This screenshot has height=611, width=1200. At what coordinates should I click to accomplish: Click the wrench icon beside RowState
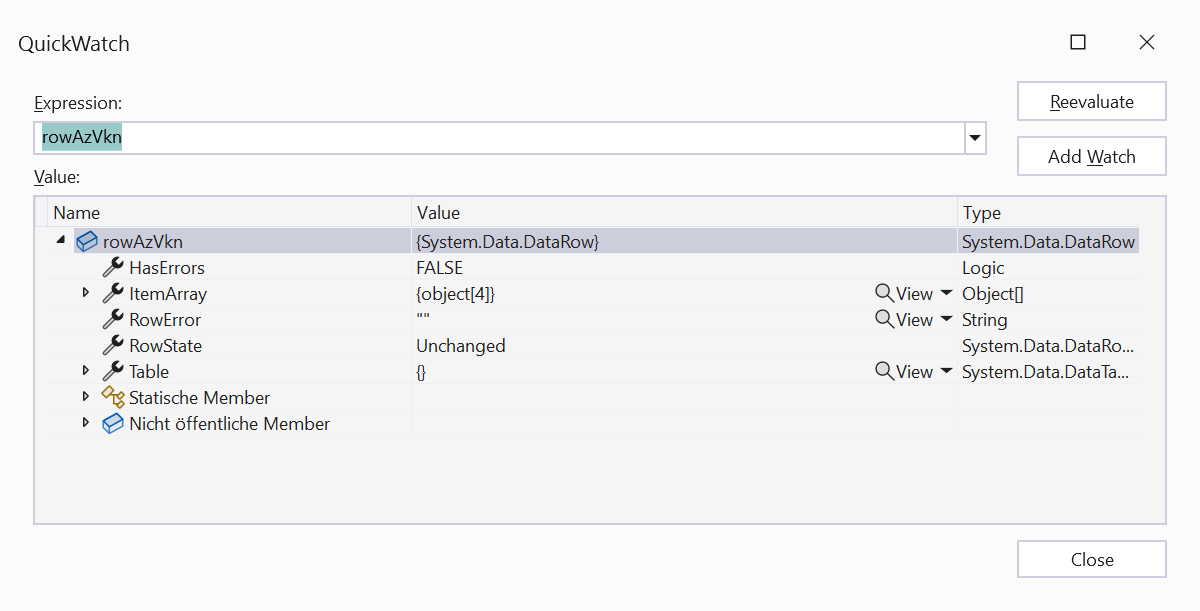tap(113, 345)
